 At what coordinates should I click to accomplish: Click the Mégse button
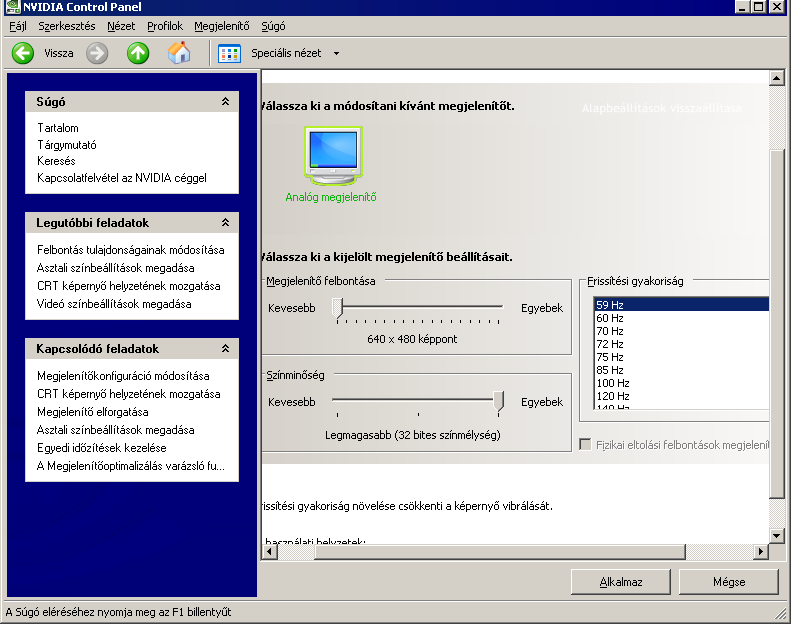coord(728,582)
